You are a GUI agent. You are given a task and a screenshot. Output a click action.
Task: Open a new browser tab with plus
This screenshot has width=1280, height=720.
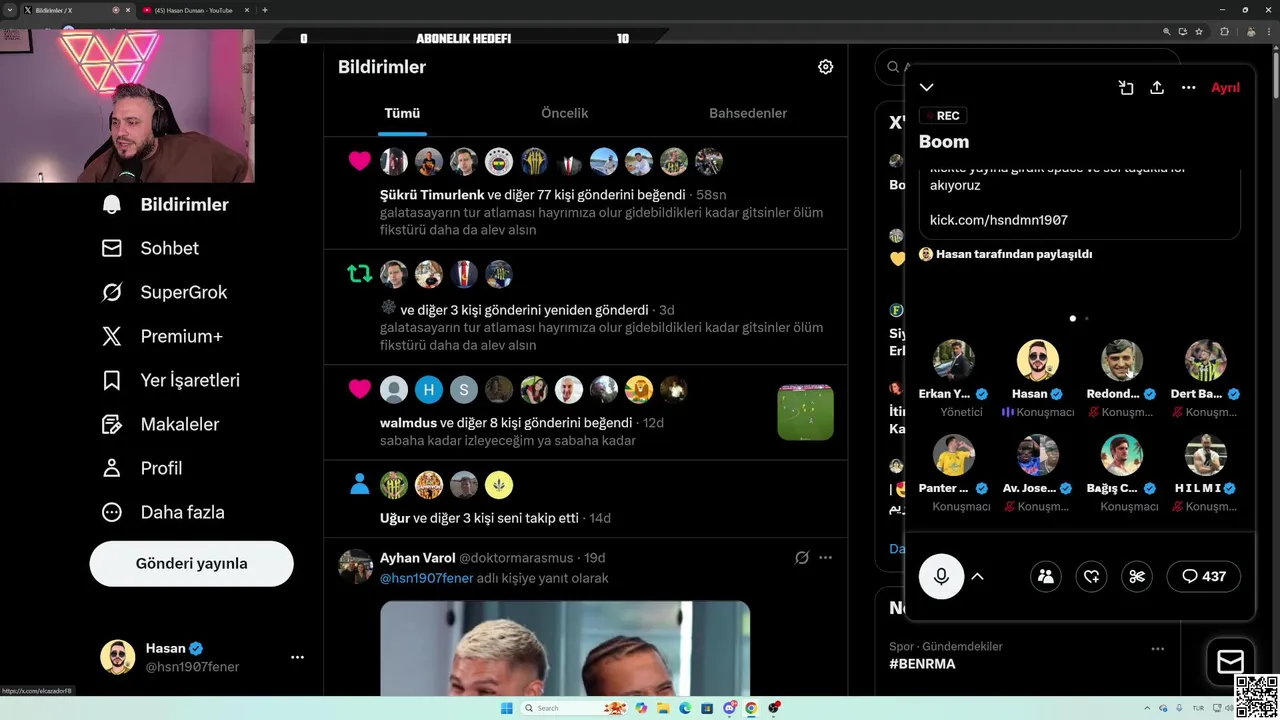[x=264, y=10]
